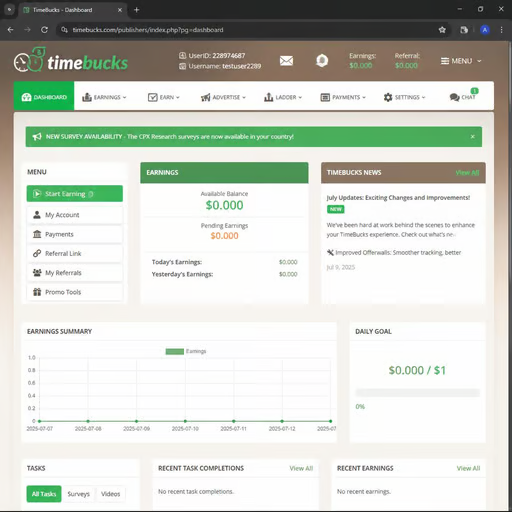Screen dimensions: 512x512
Task: Click the Username testuser2289 text
Action: click(225, 66)
